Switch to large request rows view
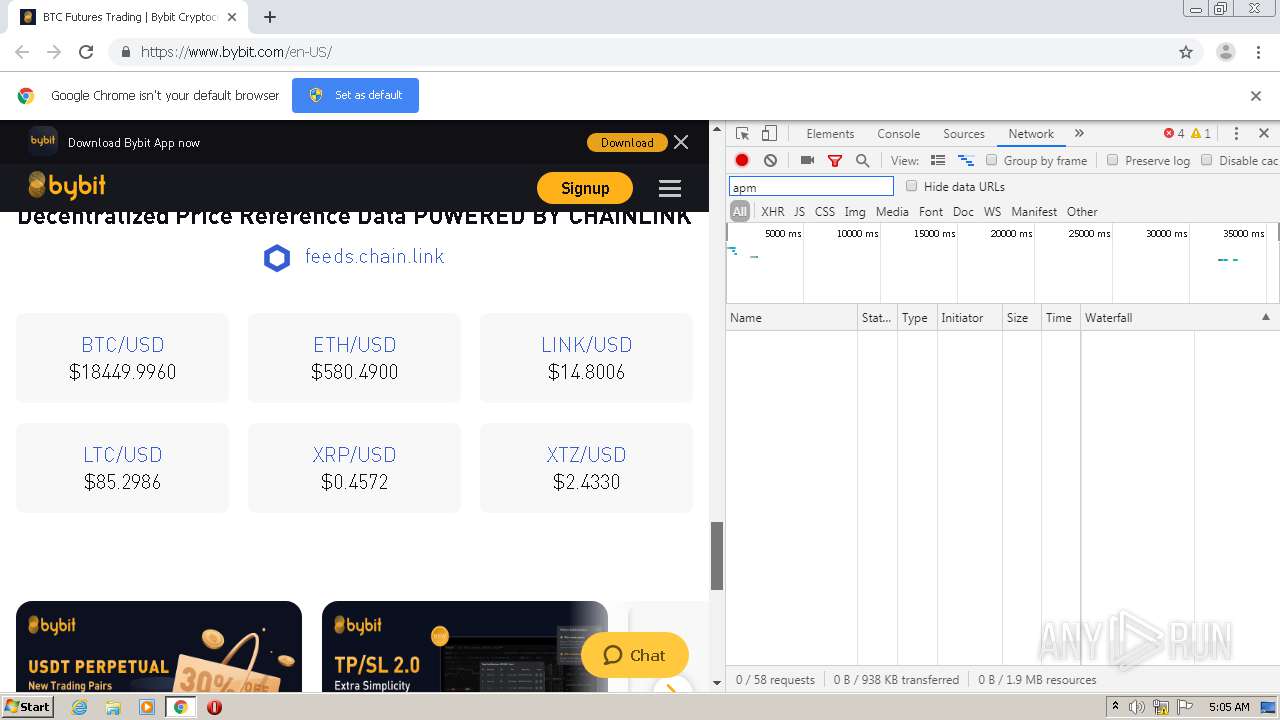 click(938, 160)
